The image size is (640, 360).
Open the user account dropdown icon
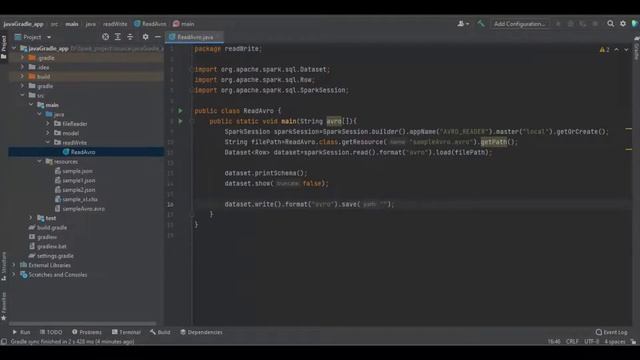(x=463, y=24)
